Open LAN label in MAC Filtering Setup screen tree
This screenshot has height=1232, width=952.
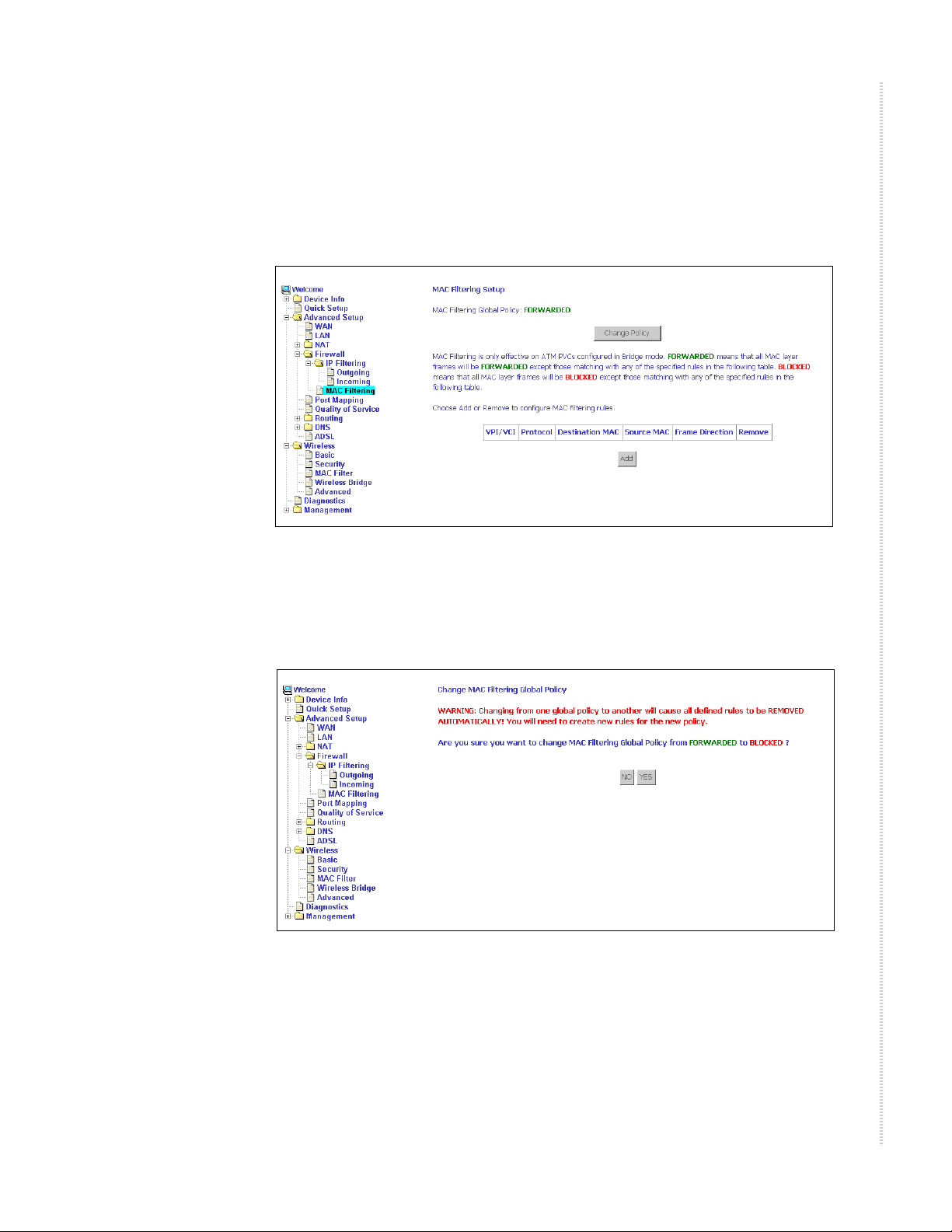(323, 336)
